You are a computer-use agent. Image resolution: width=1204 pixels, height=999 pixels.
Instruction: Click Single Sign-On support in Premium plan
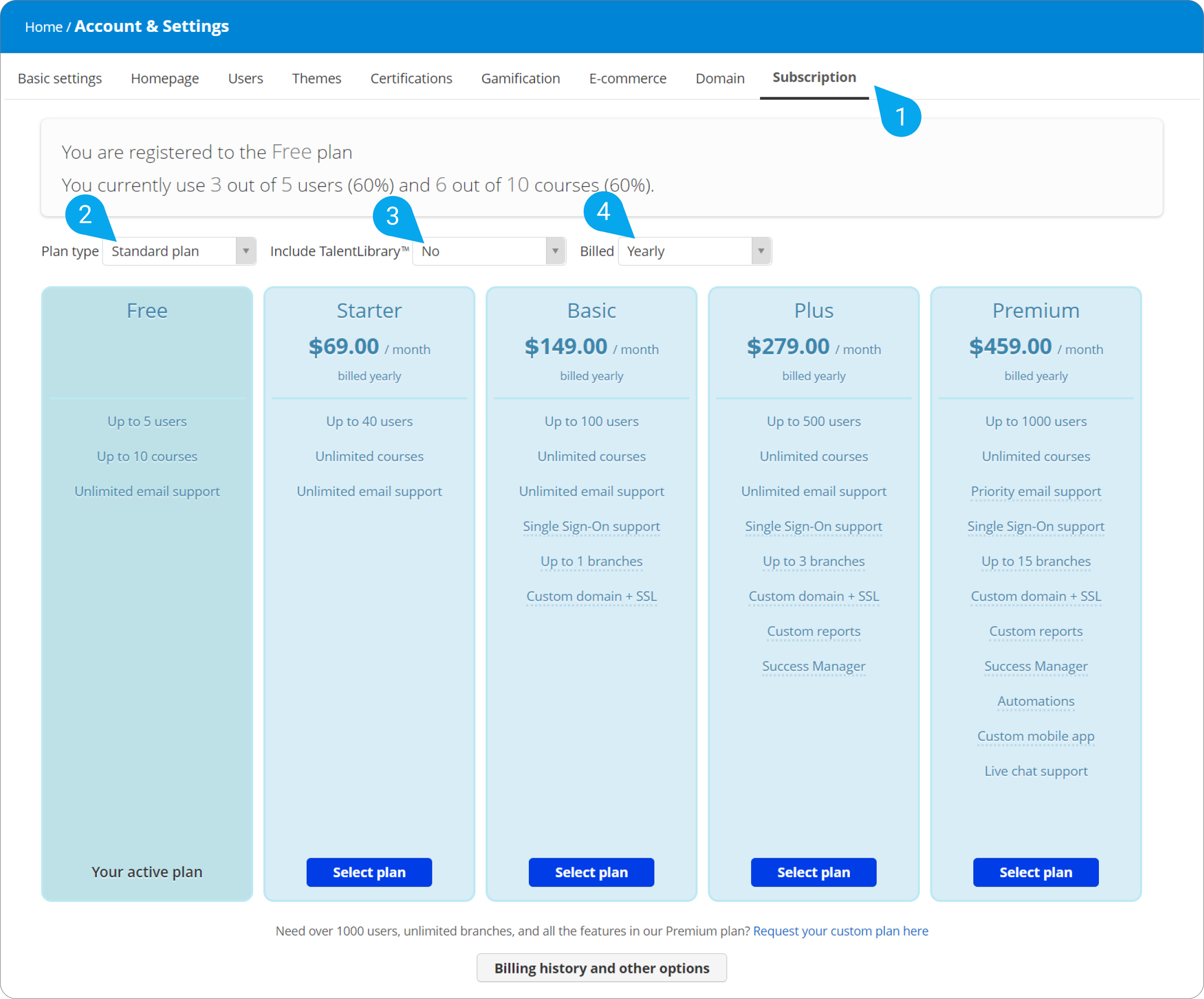pyautogui.click(x=1036, y=526)
